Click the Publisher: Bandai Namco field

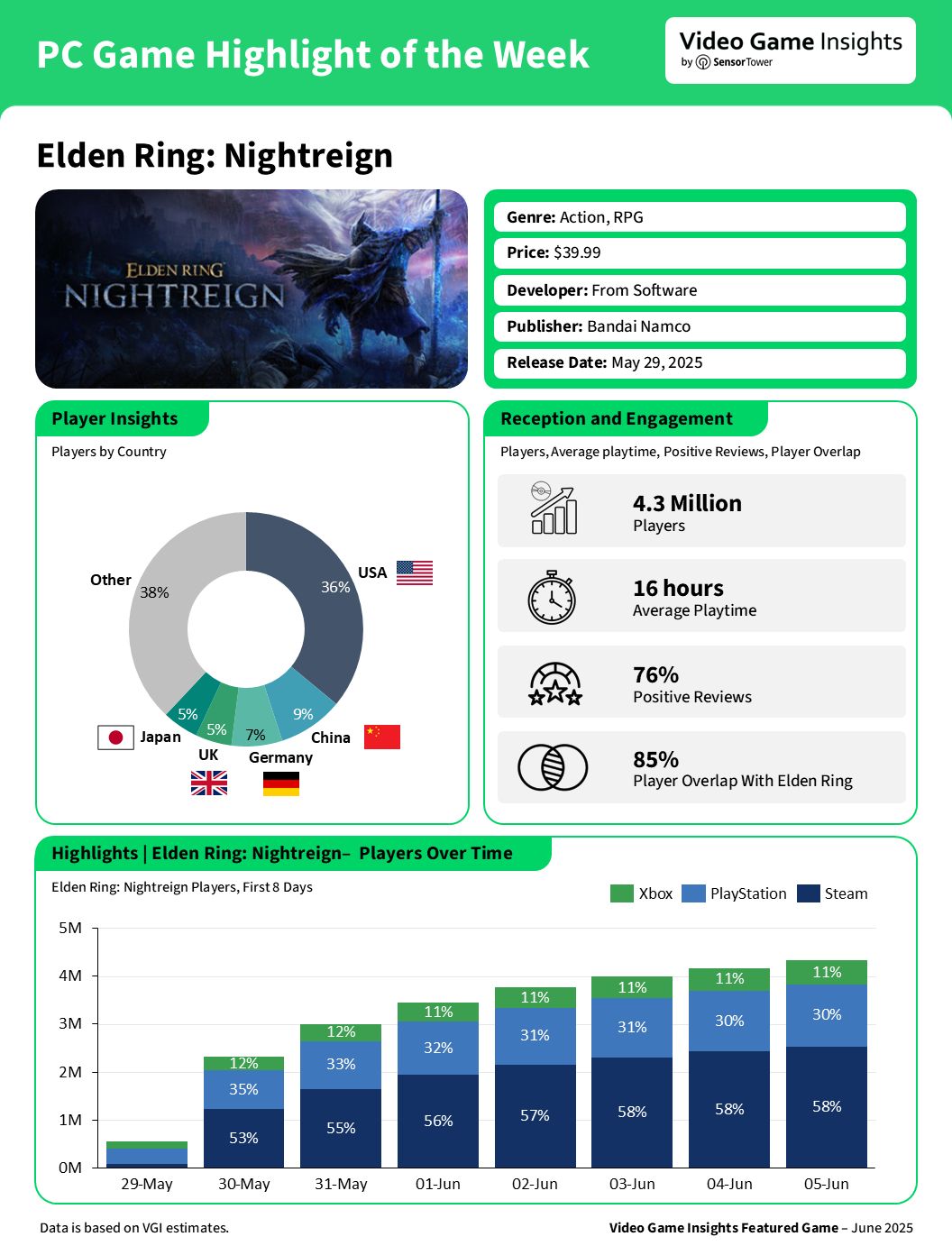(700, 326)
